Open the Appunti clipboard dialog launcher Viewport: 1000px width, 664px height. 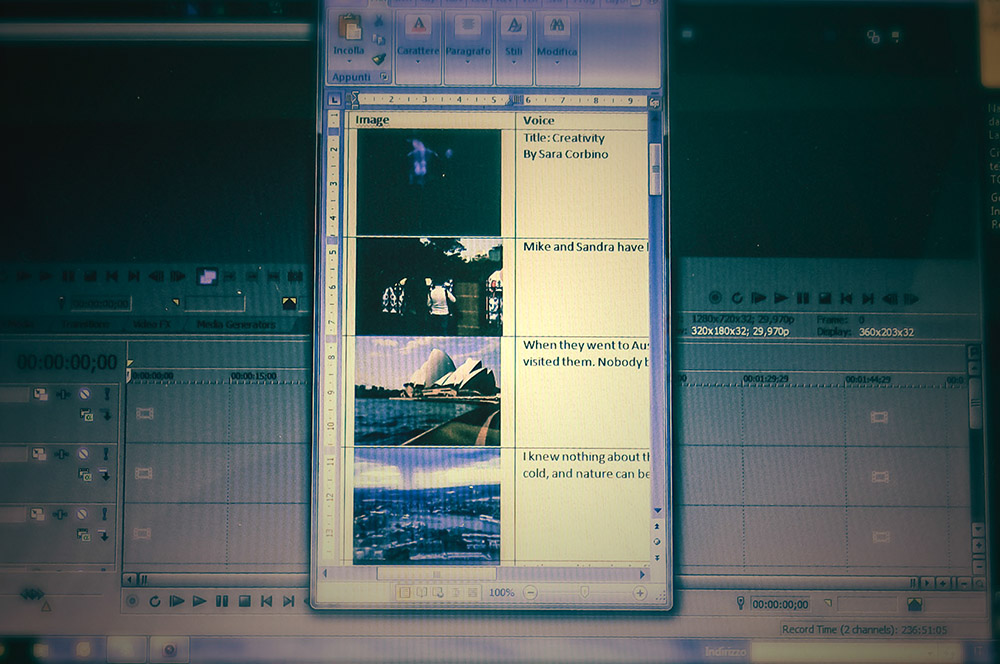click(383, 76)
